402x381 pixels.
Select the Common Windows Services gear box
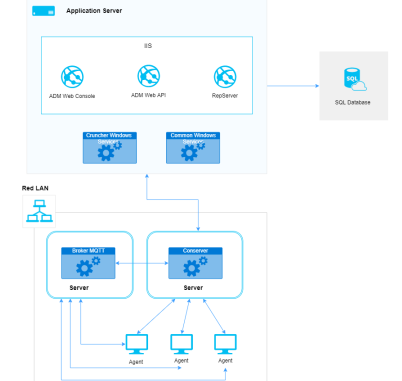193,148
